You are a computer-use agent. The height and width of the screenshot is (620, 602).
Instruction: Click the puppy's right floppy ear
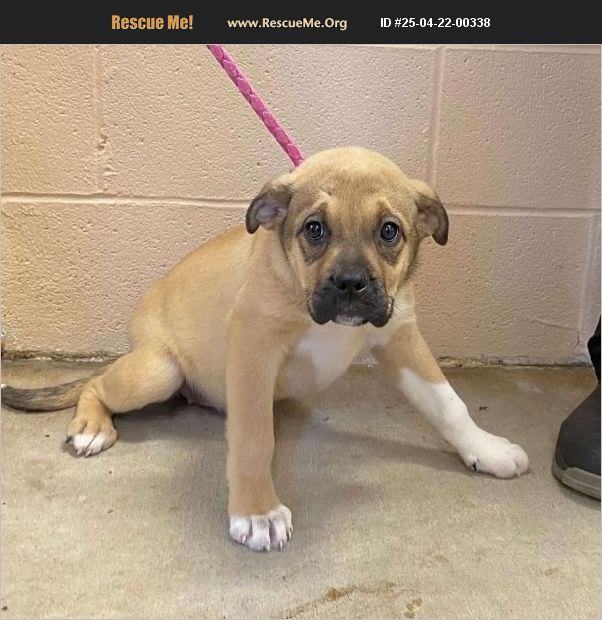(x=432, y=215)
